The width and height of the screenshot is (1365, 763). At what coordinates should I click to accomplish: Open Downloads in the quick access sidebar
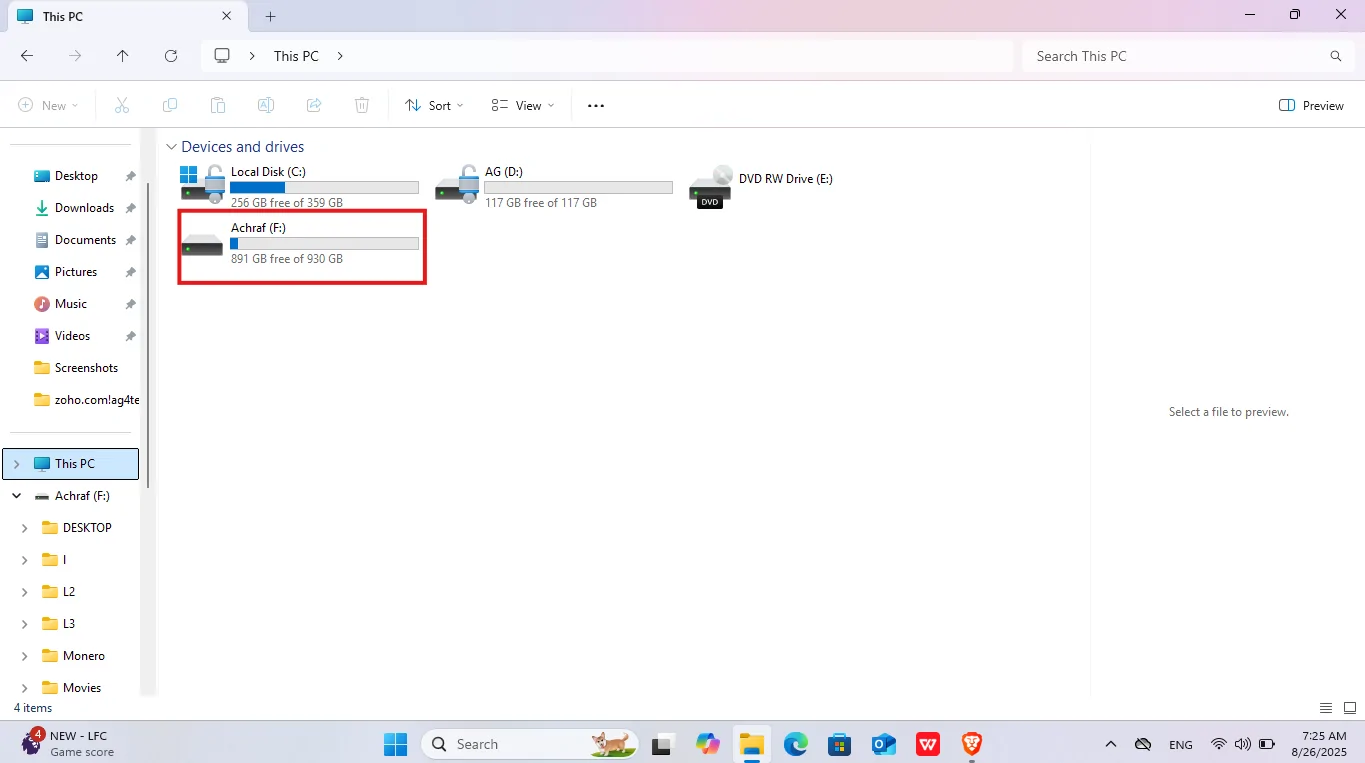click(84, 208)
